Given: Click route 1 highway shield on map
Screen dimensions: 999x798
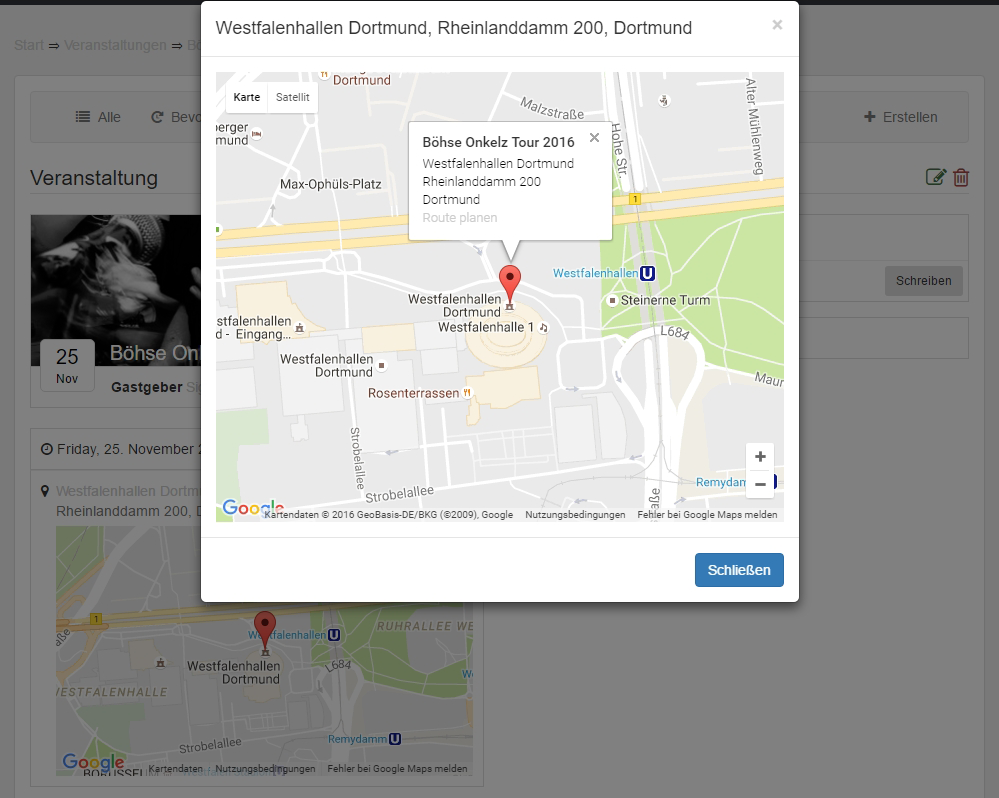Looking at the screenshot, I should coord(635,199).
